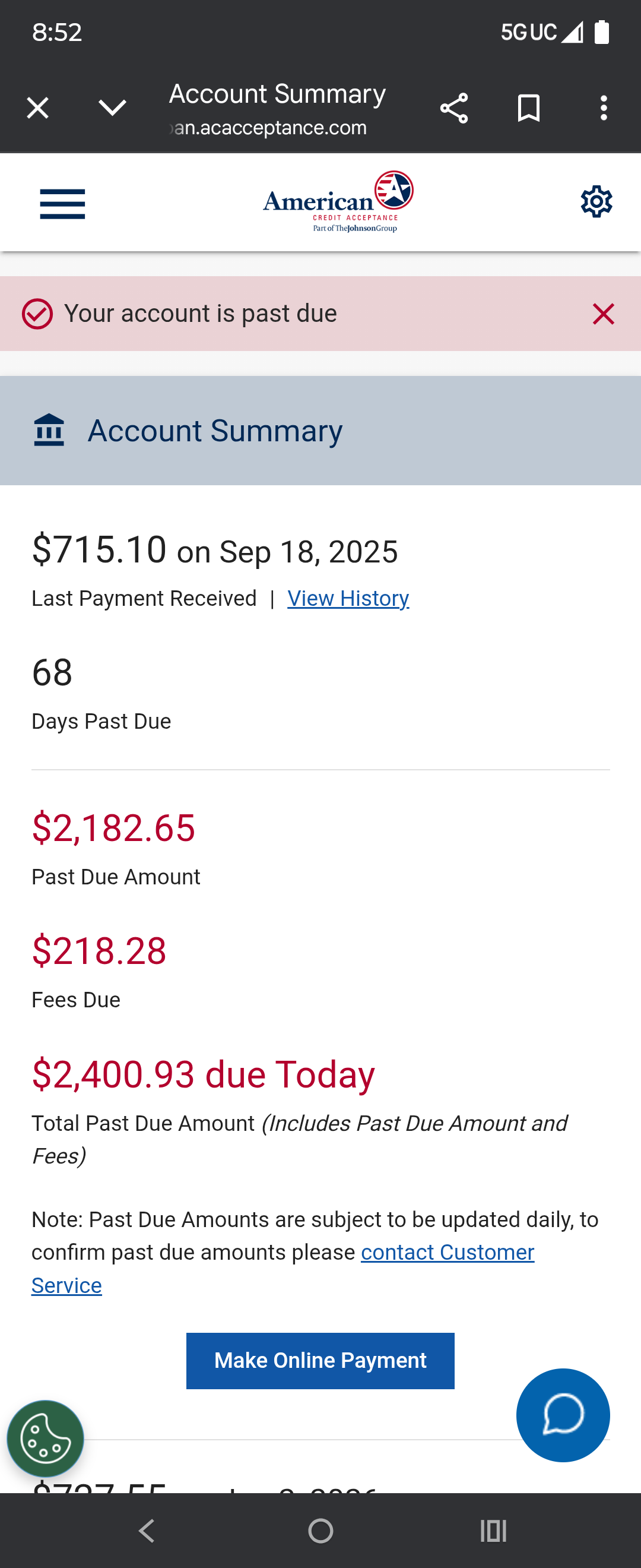
Task: Open the live chat bubble
Action: point(563,1415)
